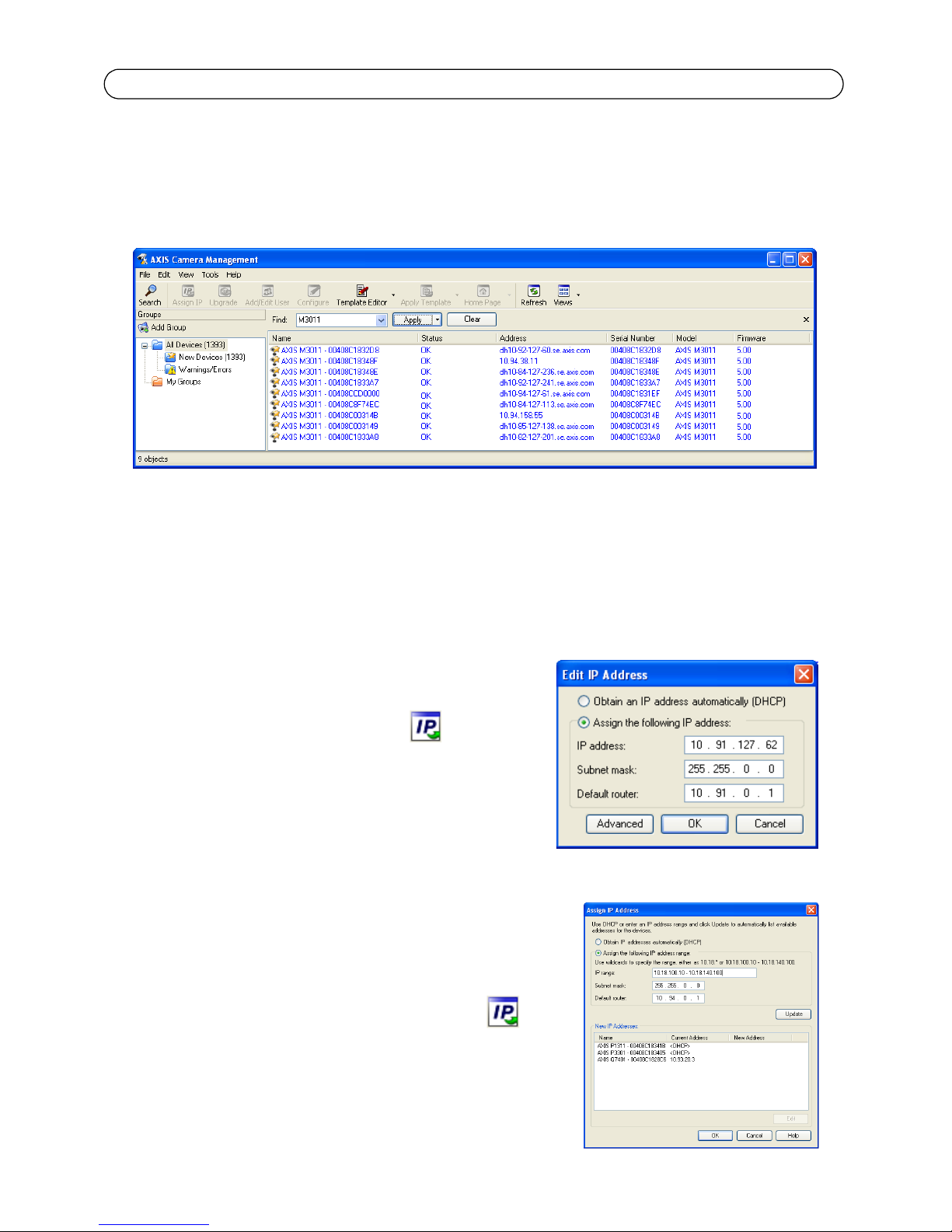The width and height of the screenshot is (952, 1232).
Task: Click the IP range input field
Action: [x=703, y=973]
